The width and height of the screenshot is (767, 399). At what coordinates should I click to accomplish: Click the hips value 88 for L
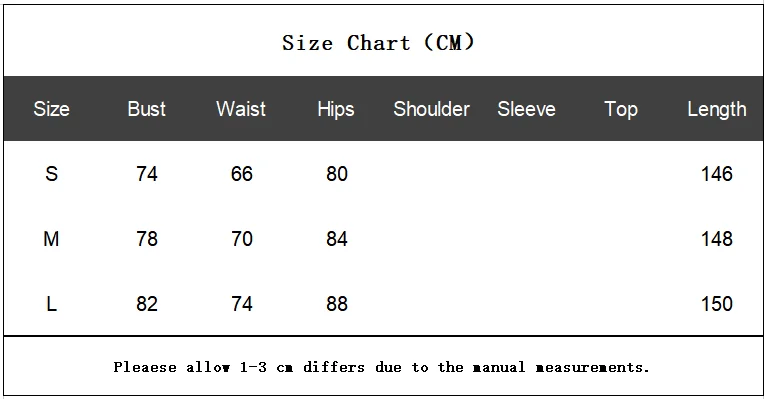337,304
